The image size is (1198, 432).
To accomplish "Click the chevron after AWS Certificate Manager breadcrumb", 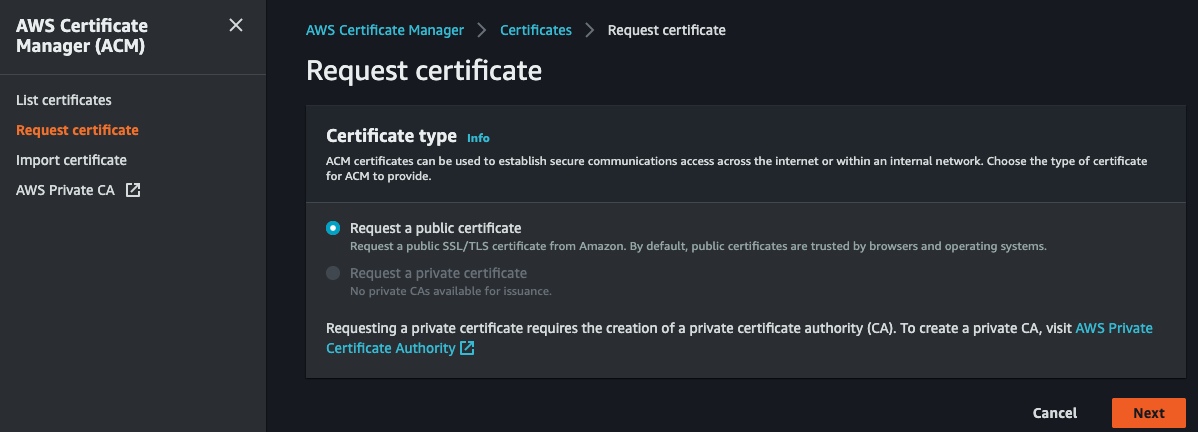I will click(x=482, y=30).
